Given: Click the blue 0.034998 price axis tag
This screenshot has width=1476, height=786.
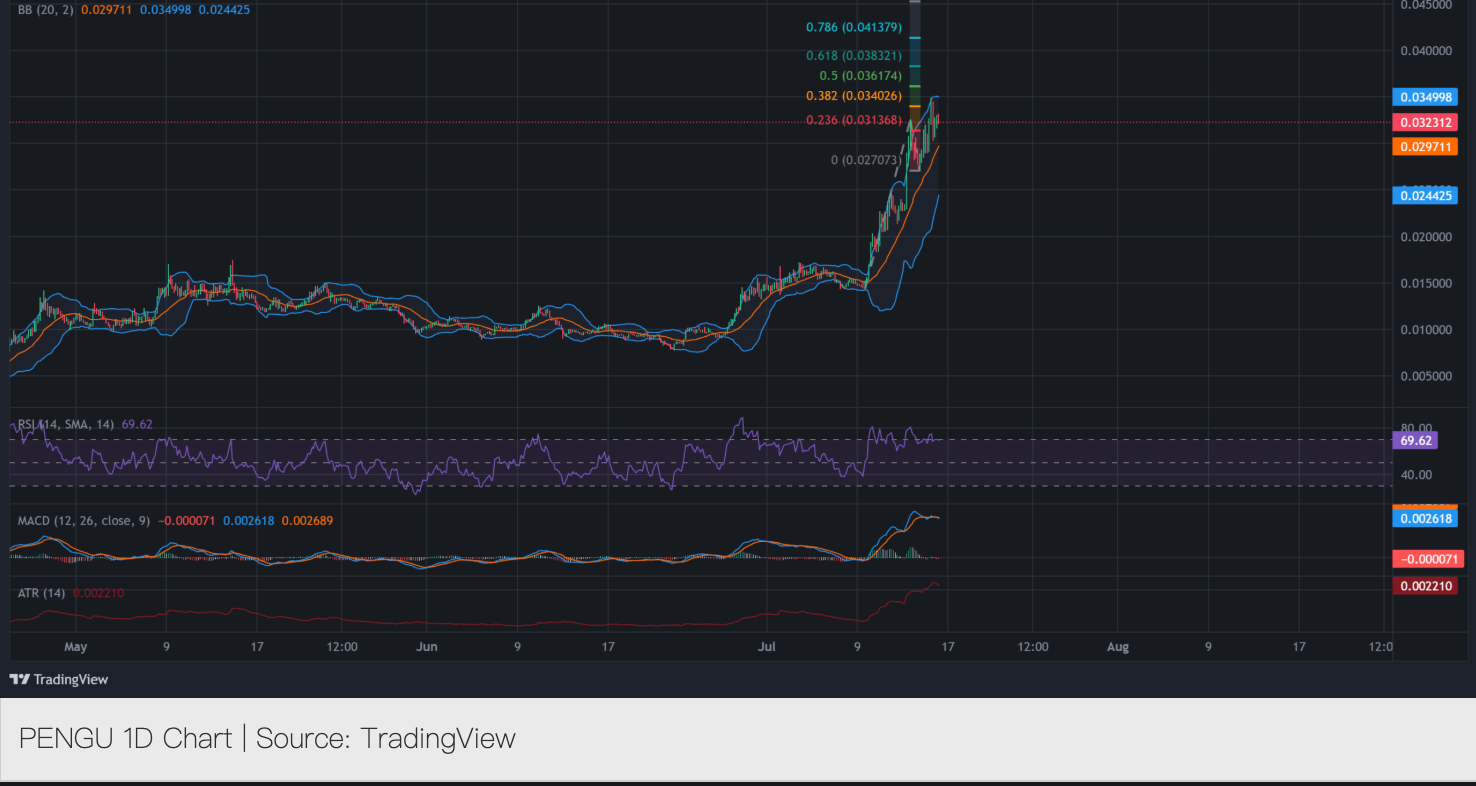Looking at the screenshot, I should coord(1424,97).
